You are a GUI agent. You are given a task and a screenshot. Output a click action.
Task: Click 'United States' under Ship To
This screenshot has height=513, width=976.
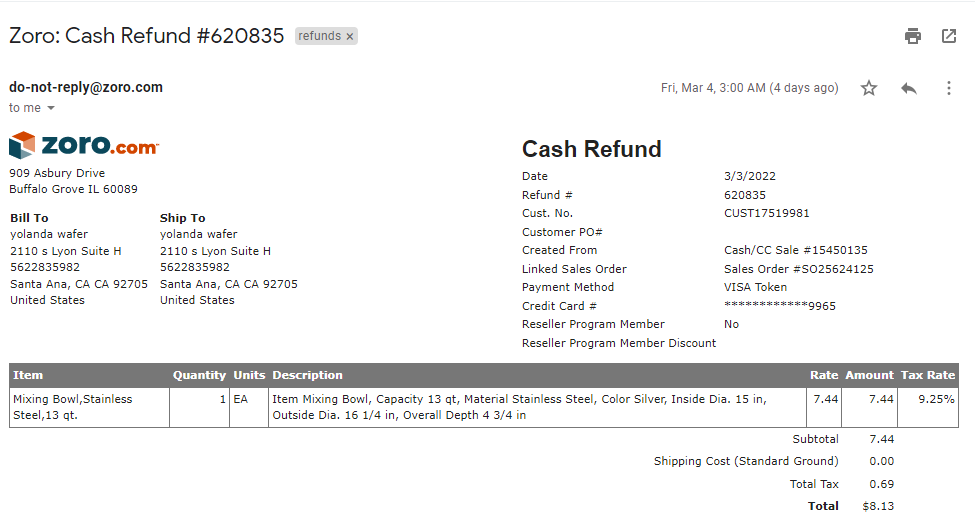tap(197, 300)
